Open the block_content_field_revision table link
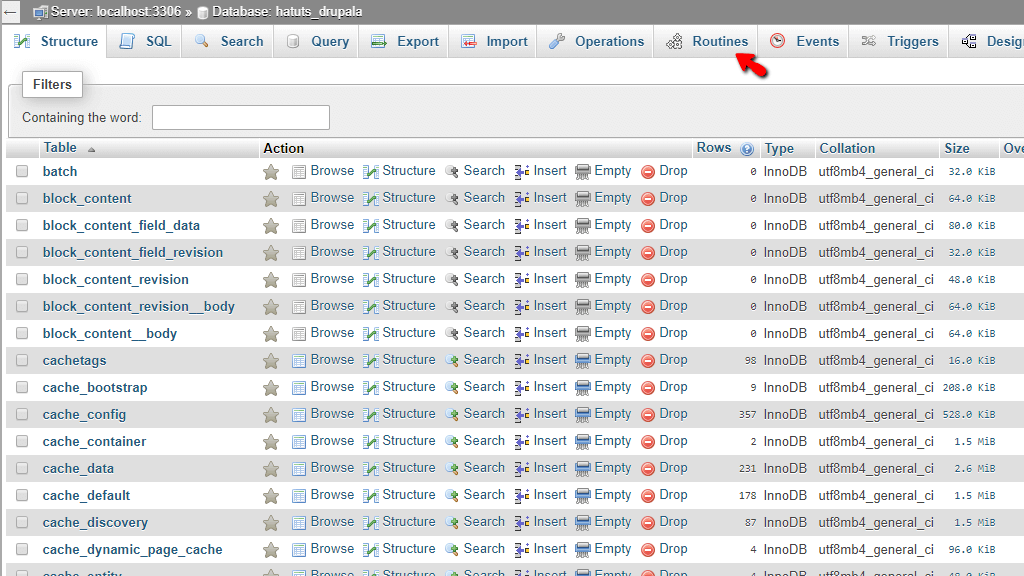Image resolution: width=1024 pixels, height=576 pixels. [133, 252]
